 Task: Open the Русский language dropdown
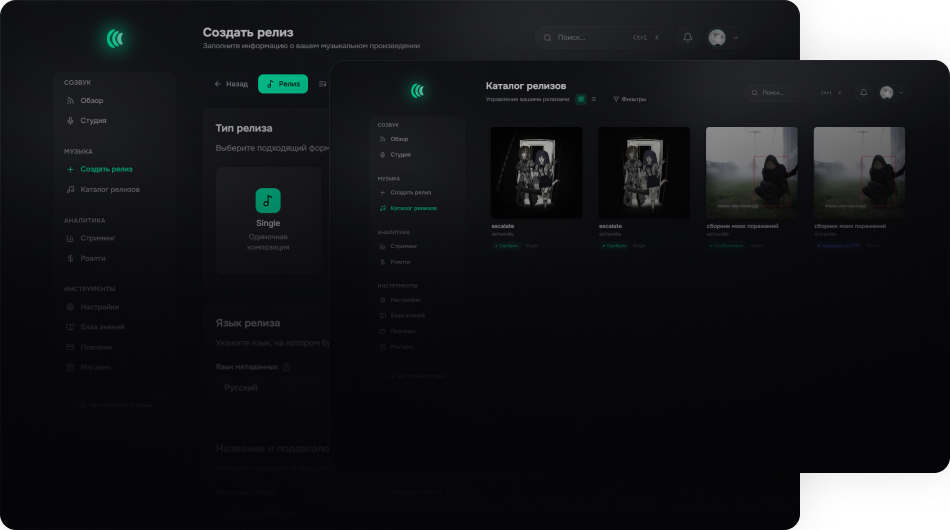pyautogui.click(x=273, y=388)
